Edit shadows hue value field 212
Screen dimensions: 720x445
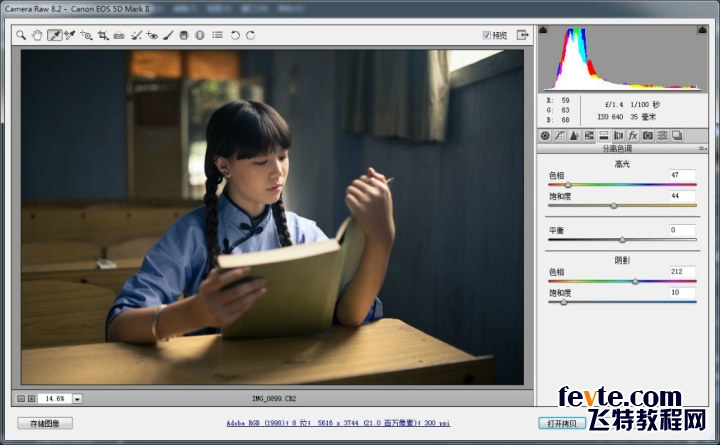(x=682, y=271)
